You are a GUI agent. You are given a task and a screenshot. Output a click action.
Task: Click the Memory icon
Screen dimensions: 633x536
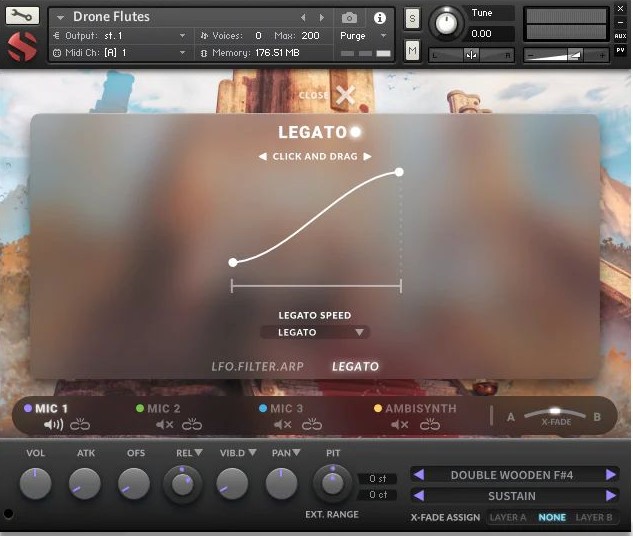click(204, 53)
